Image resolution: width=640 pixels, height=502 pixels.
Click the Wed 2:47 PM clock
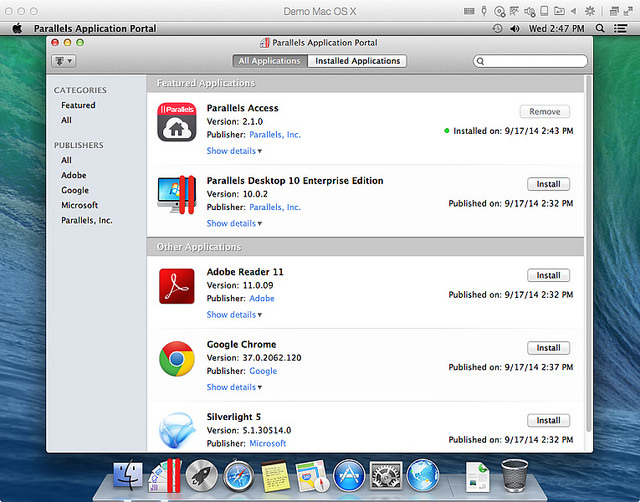556,29
